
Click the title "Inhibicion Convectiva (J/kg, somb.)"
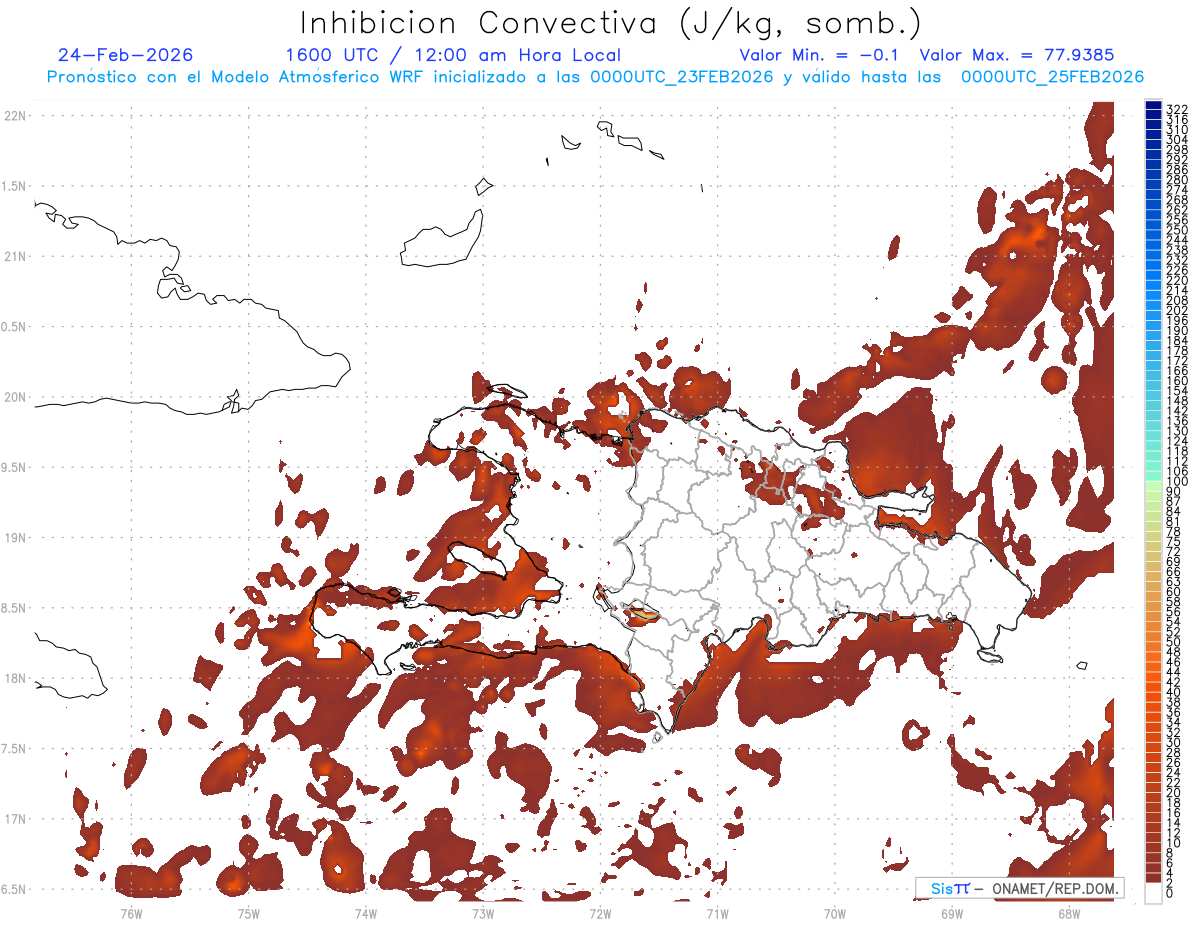point(611,23)
